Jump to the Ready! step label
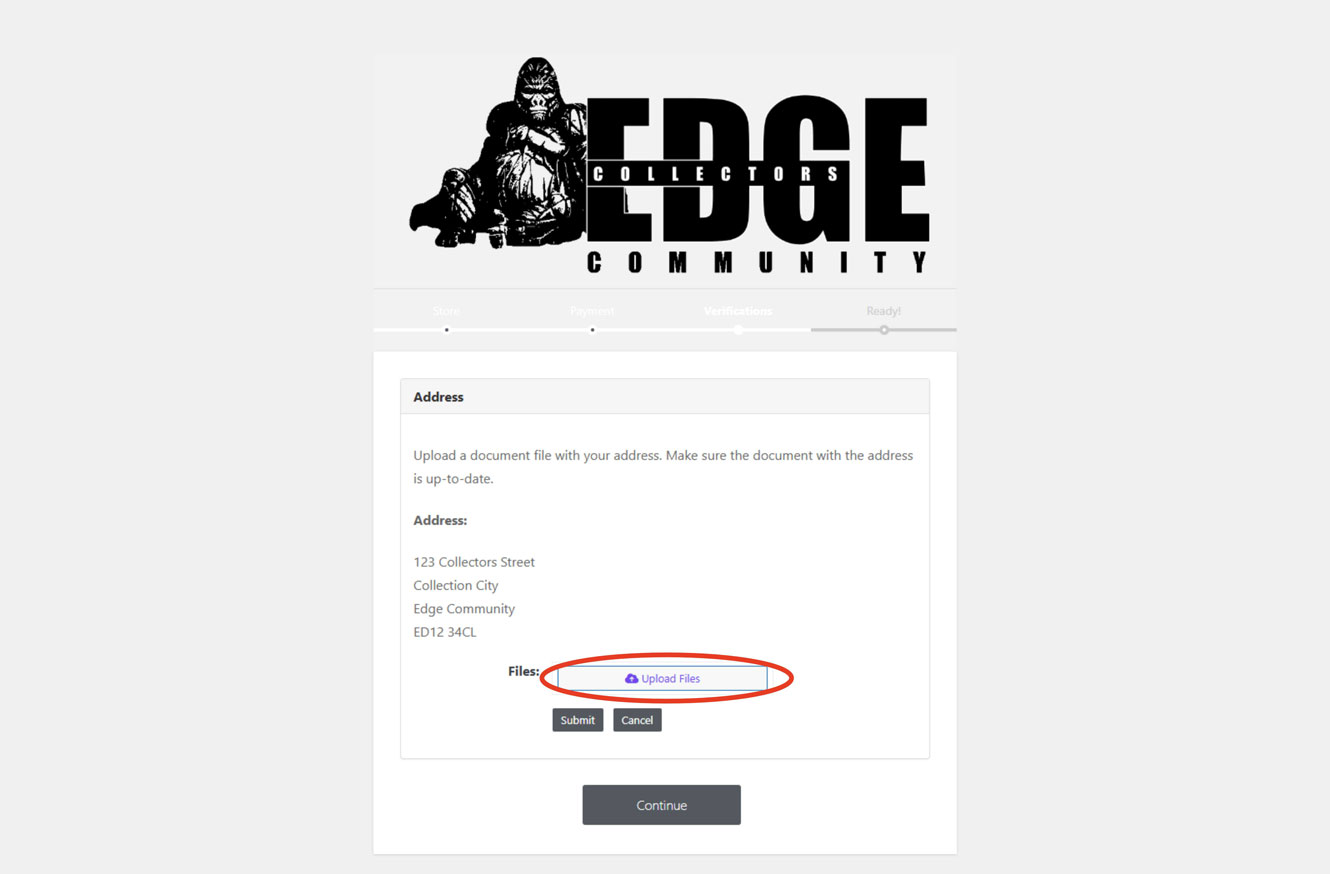 click(884, 311)
